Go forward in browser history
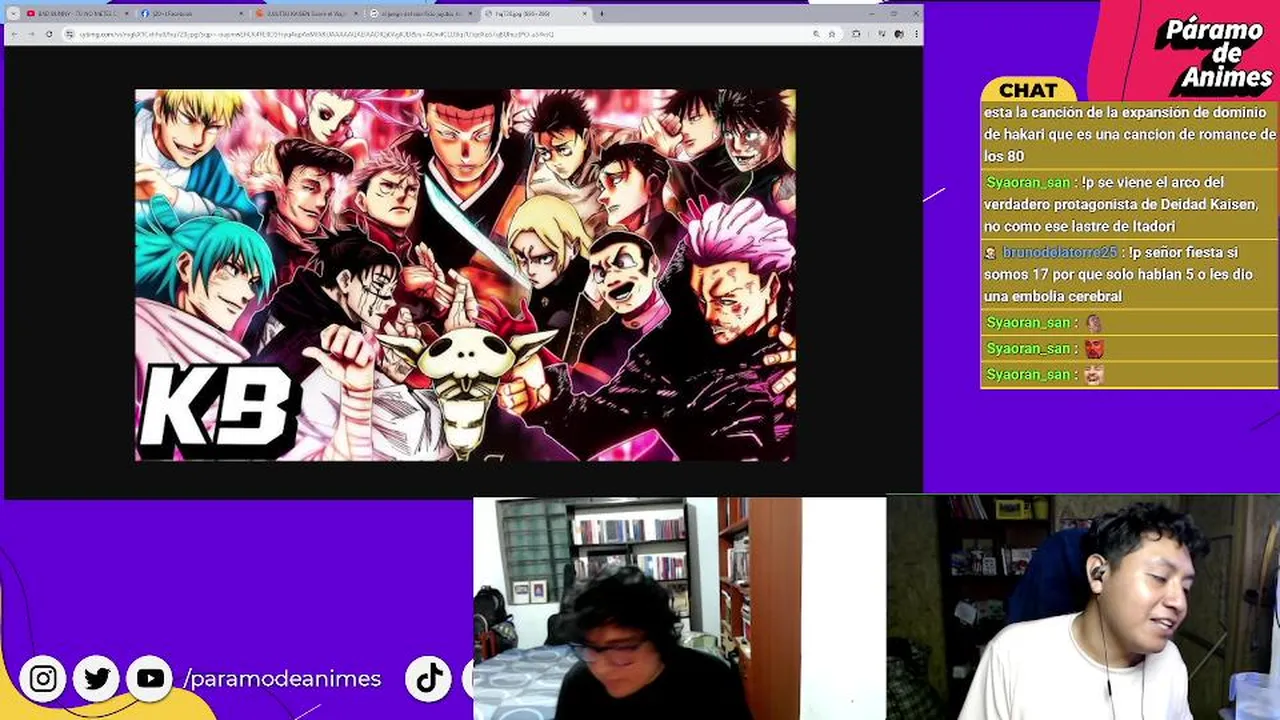Image resolution: width=1280 pixels, height=720 pixels. 31,34
